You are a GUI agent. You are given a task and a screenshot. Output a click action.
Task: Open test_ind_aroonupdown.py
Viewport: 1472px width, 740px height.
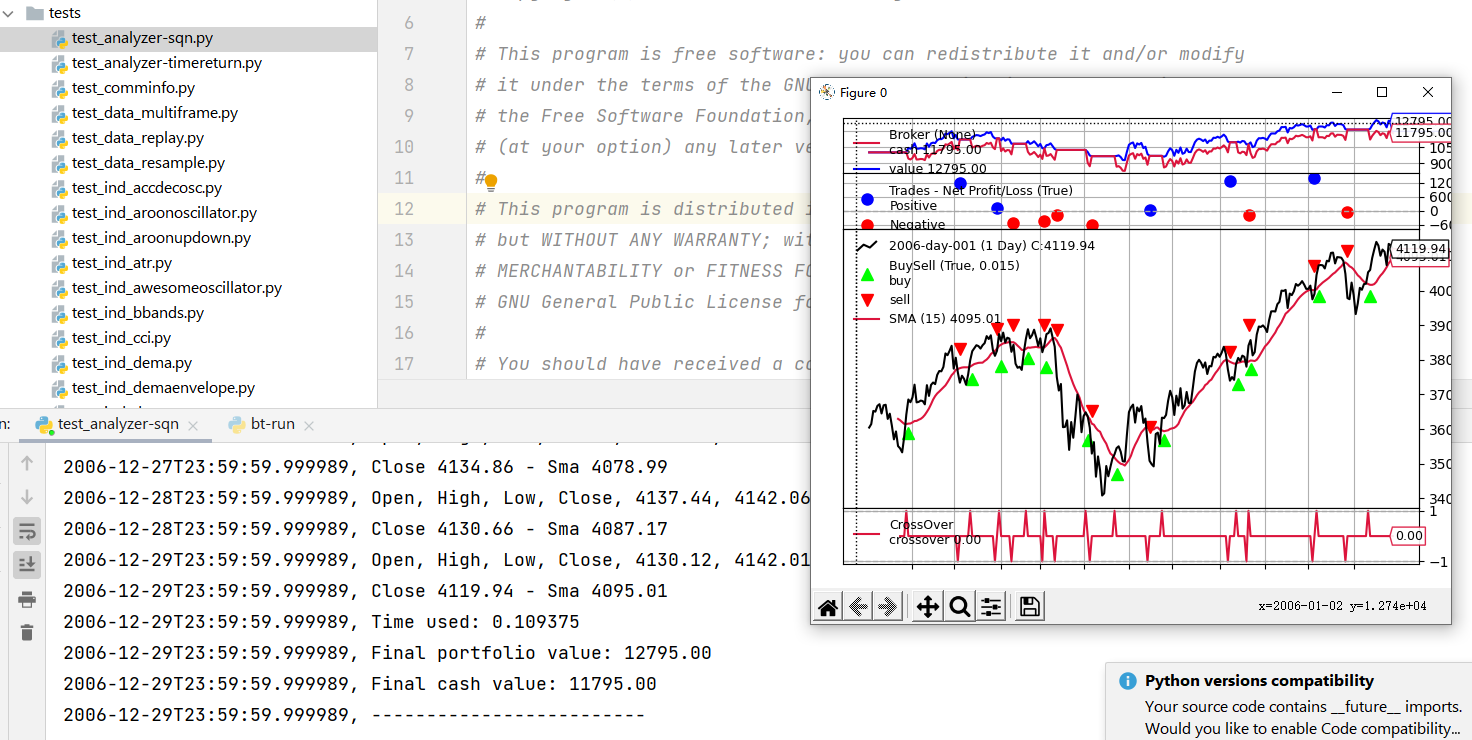point(161,238)
